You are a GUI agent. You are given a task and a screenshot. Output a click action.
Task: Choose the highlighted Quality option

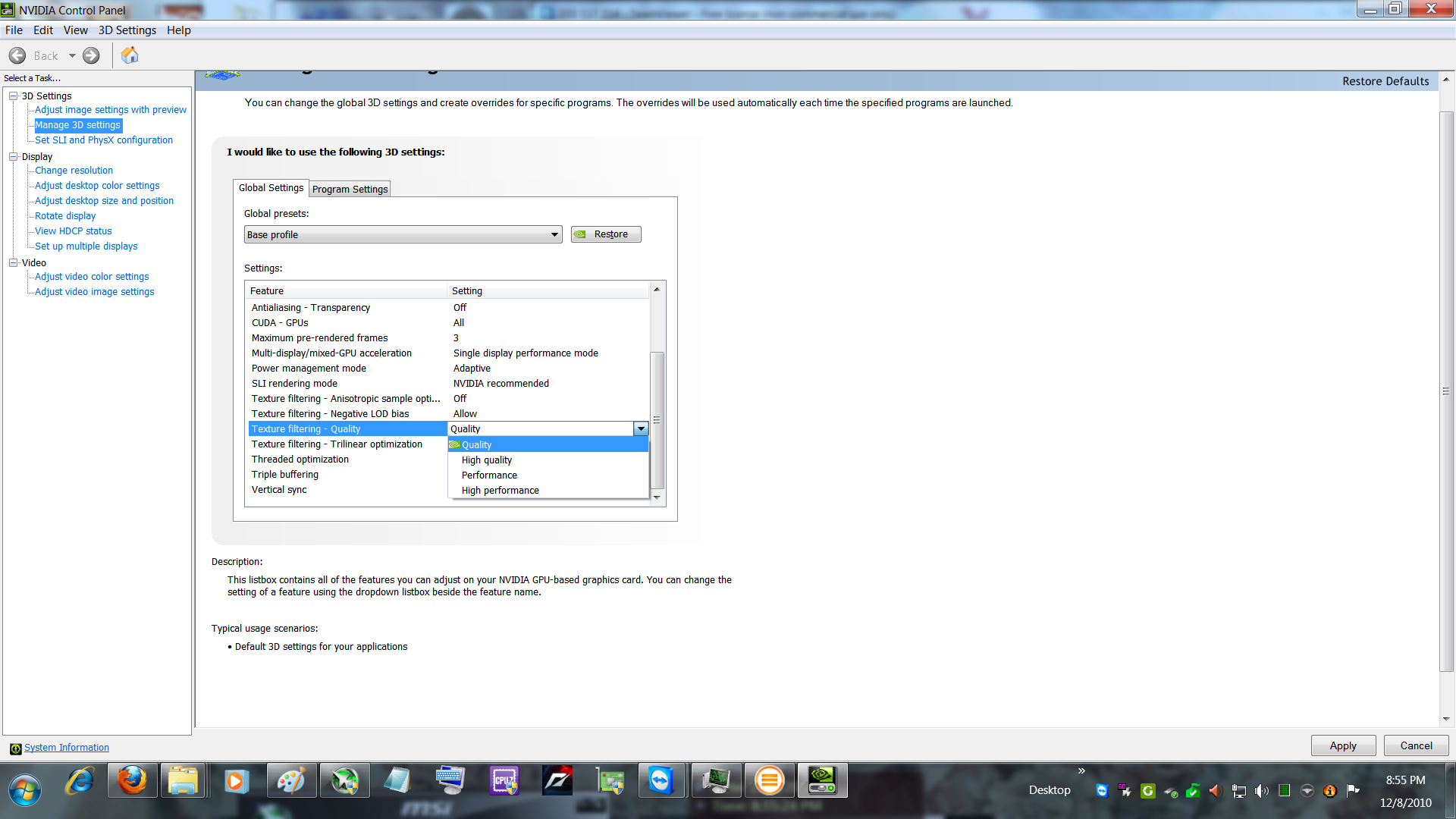pos(548,445)
